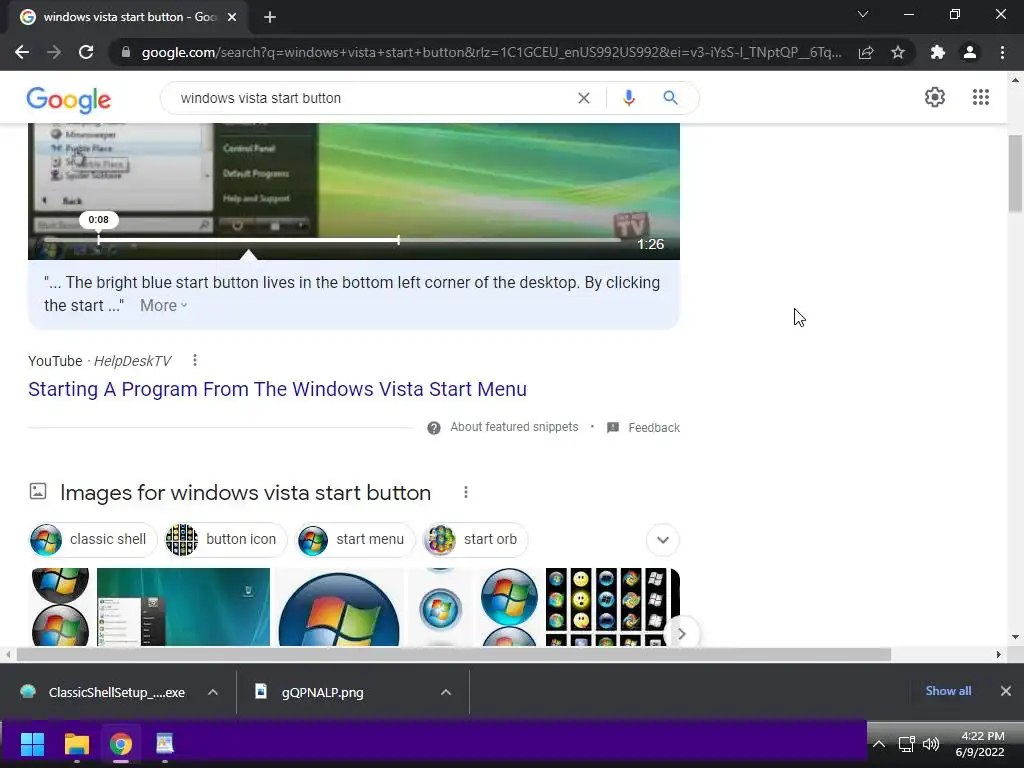Show all downloads
This screenshot has height=768, width=1024.
coord(948,691)
